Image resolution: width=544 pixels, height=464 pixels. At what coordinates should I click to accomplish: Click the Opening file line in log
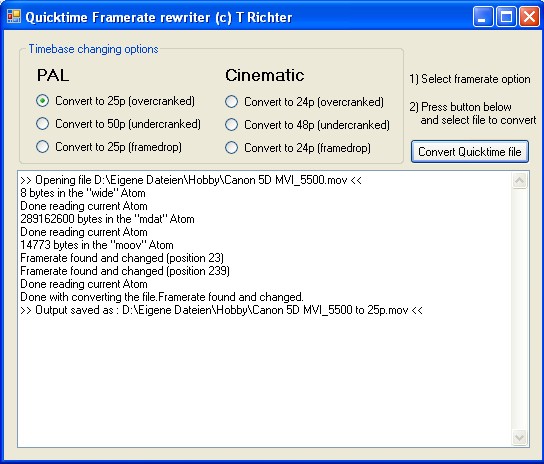tap(191, 180)
